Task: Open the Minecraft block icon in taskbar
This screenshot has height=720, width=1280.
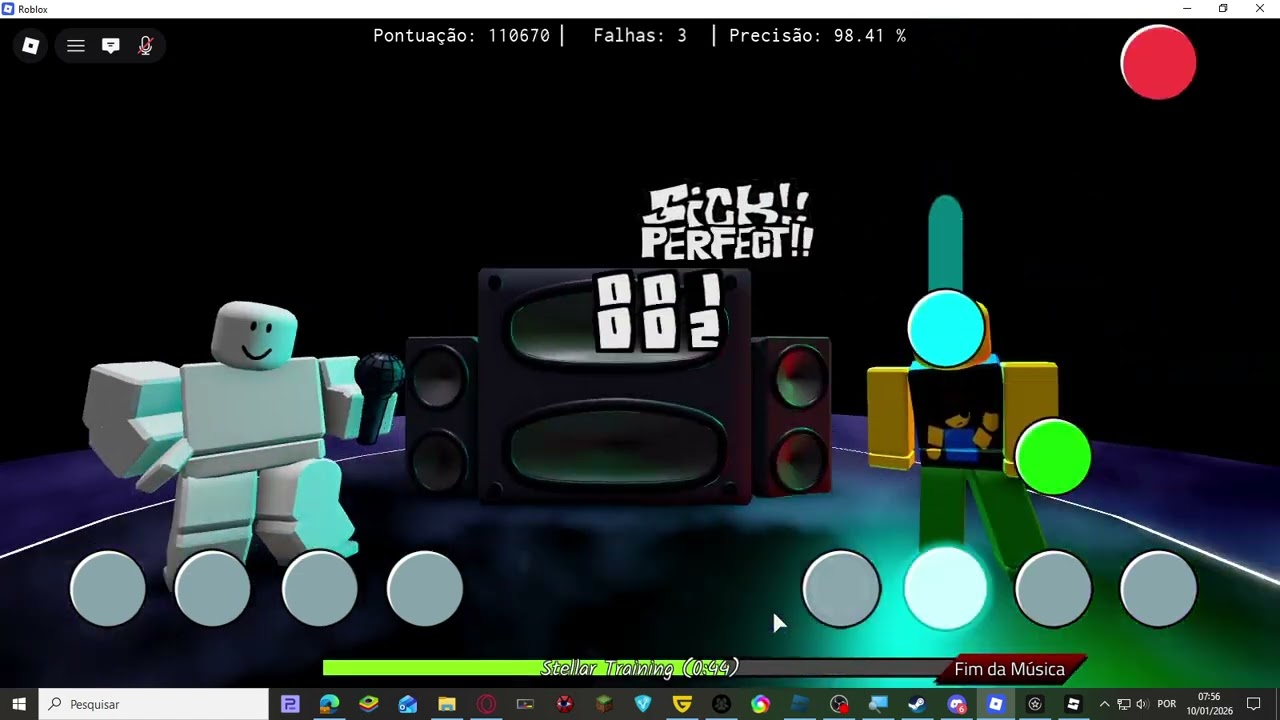Action: coord(604,704)
